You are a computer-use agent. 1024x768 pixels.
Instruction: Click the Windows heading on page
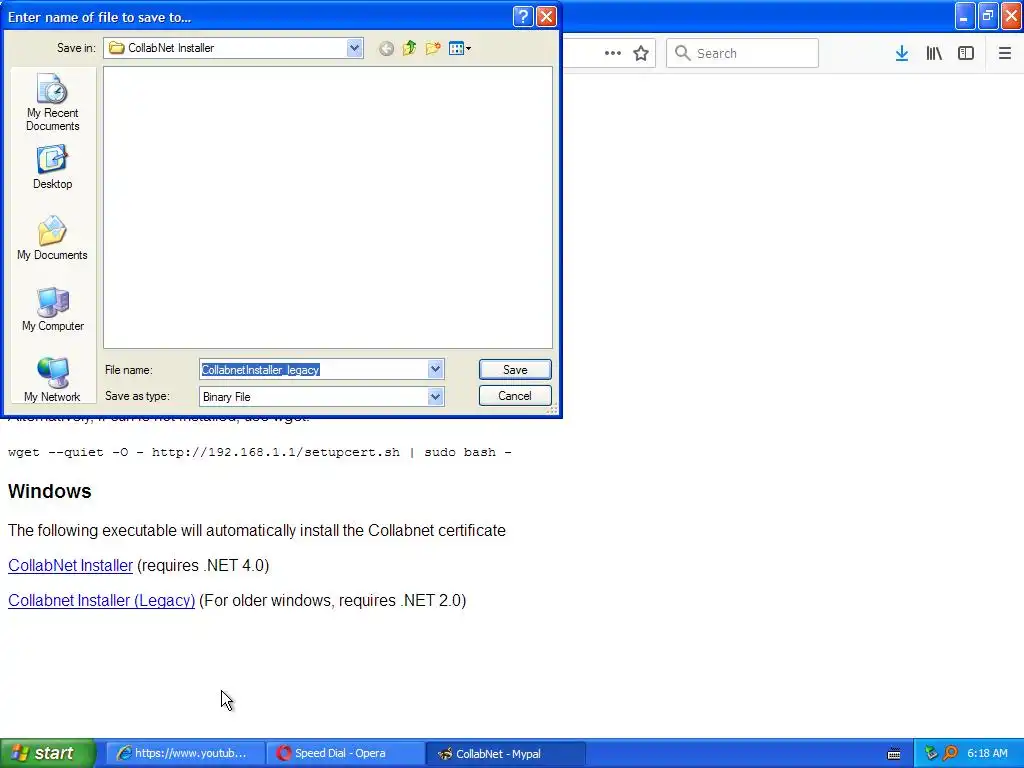pyautogui.click(x=50, y=491)
